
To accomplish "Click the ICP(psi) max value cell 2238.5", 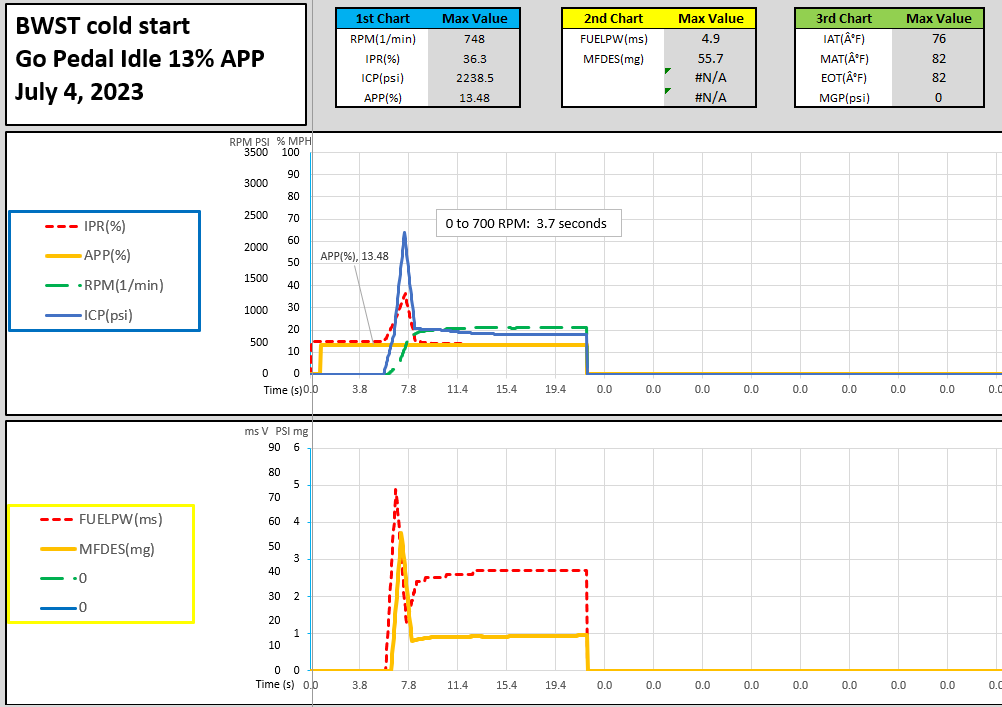I will coord(475,78).
